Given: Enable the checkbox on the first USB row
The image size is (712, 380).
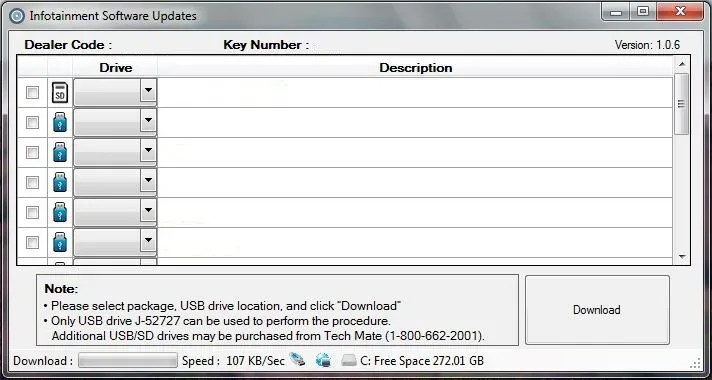Looking at the screenshot, I should (32, 123).
